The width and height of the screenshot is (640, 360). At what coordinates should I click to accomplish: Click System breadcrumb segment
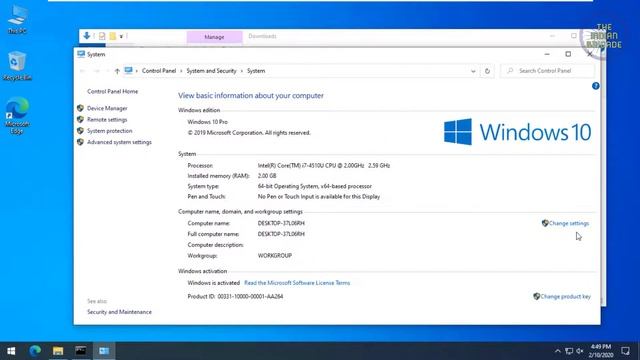(256, 71)
